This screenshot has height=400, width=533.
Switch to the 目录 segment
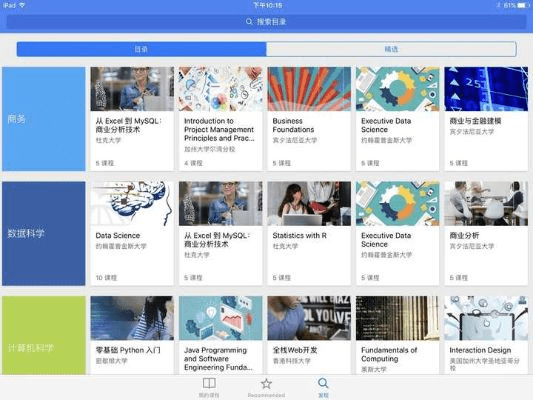tap(141, 49)
